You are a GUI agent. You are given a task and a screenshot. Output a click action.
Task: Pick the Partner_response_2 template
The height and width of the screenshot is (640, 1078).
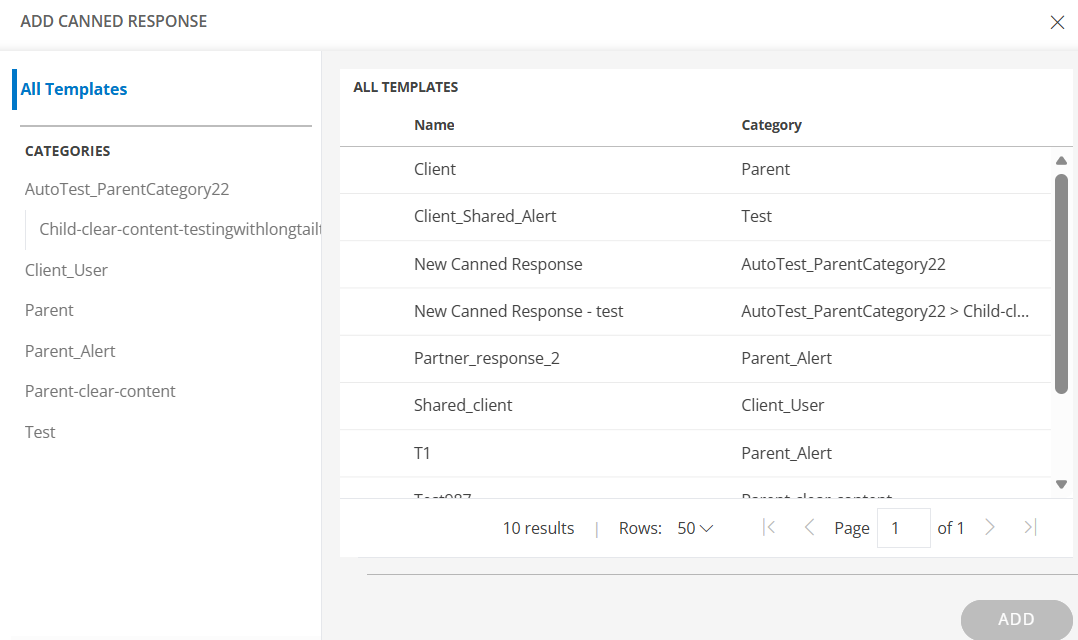pos(486,358)
